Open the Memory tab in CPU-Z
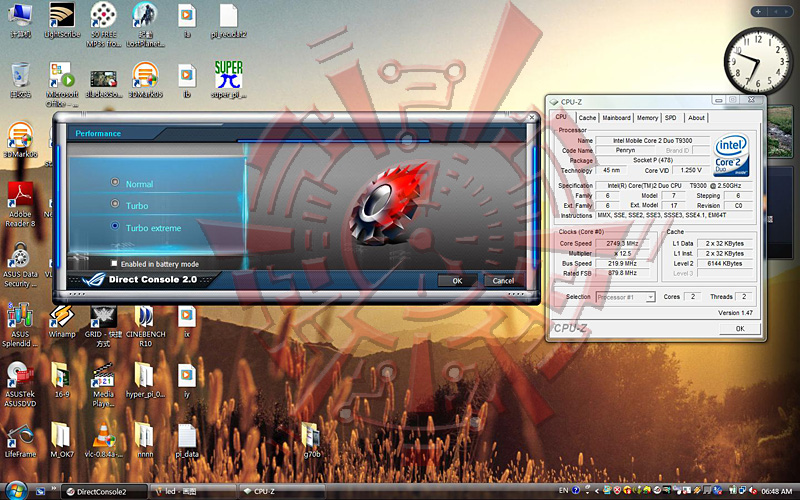The width and height of the screenshot is (800, 500). (647, 117)
